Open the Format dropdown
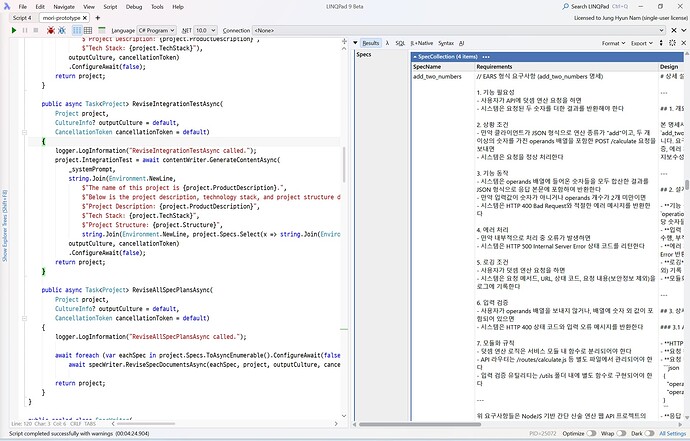690x441 pixels. 613,43
